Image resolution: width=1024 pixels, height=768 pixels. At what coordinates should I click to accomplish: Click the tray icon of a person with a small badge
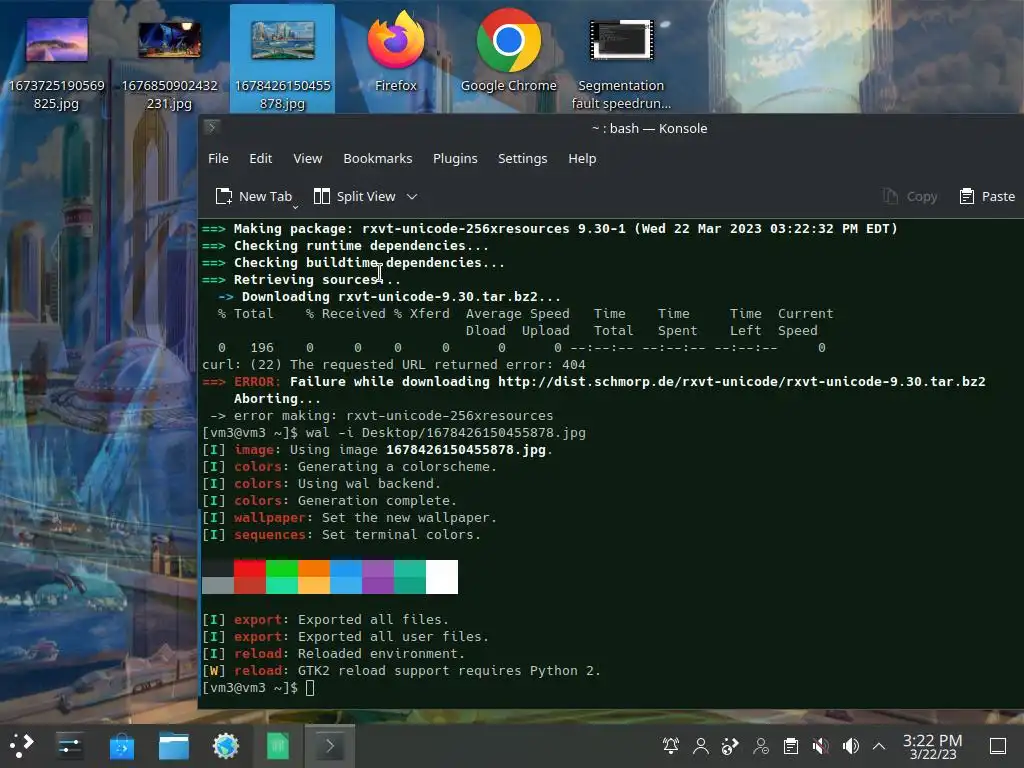pyautogui.click(x=761, y=746)
